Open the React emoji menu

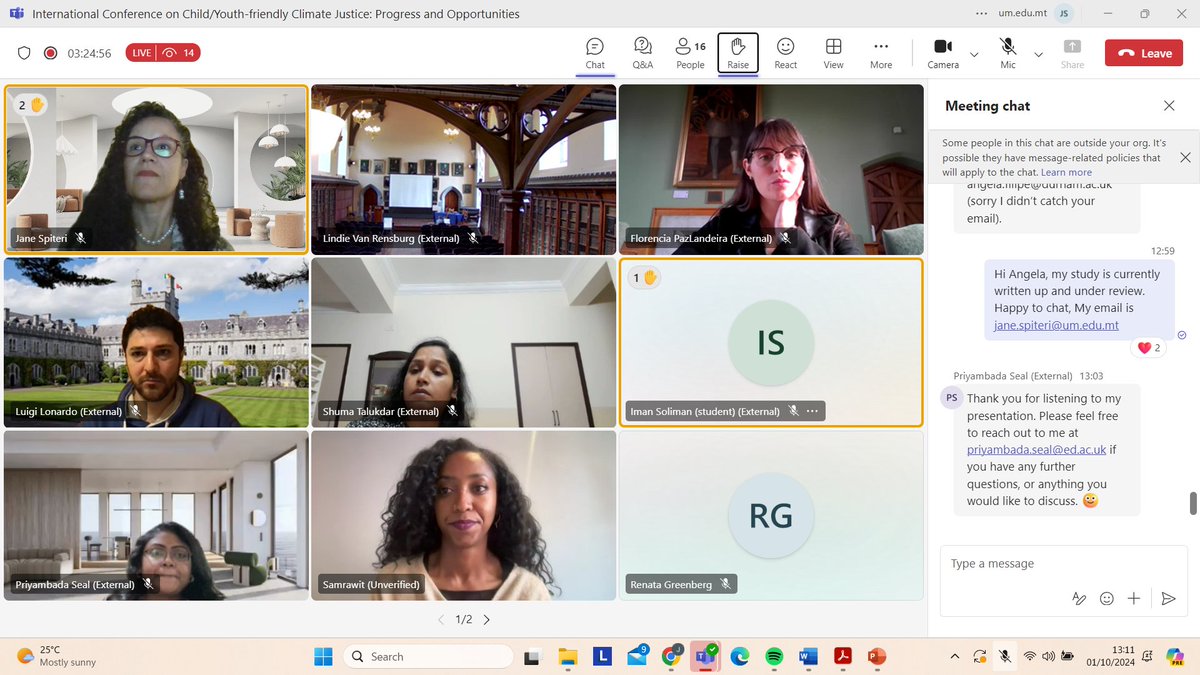coord(786,53)
